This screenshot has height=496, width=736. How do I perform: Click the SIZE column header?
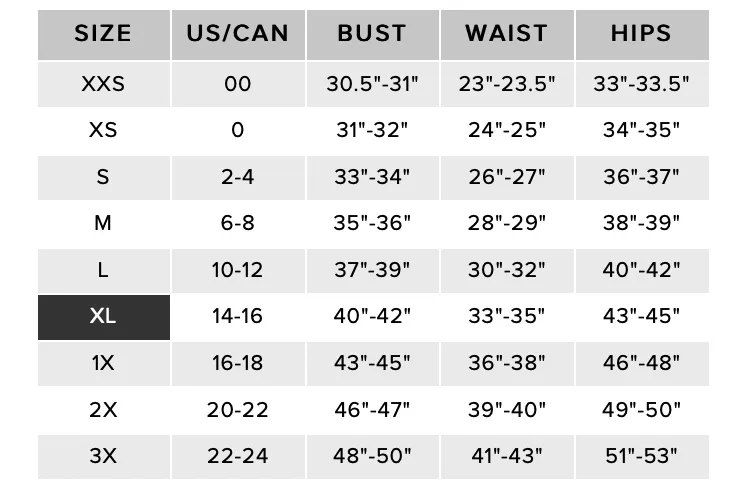(x=104, y=35)
